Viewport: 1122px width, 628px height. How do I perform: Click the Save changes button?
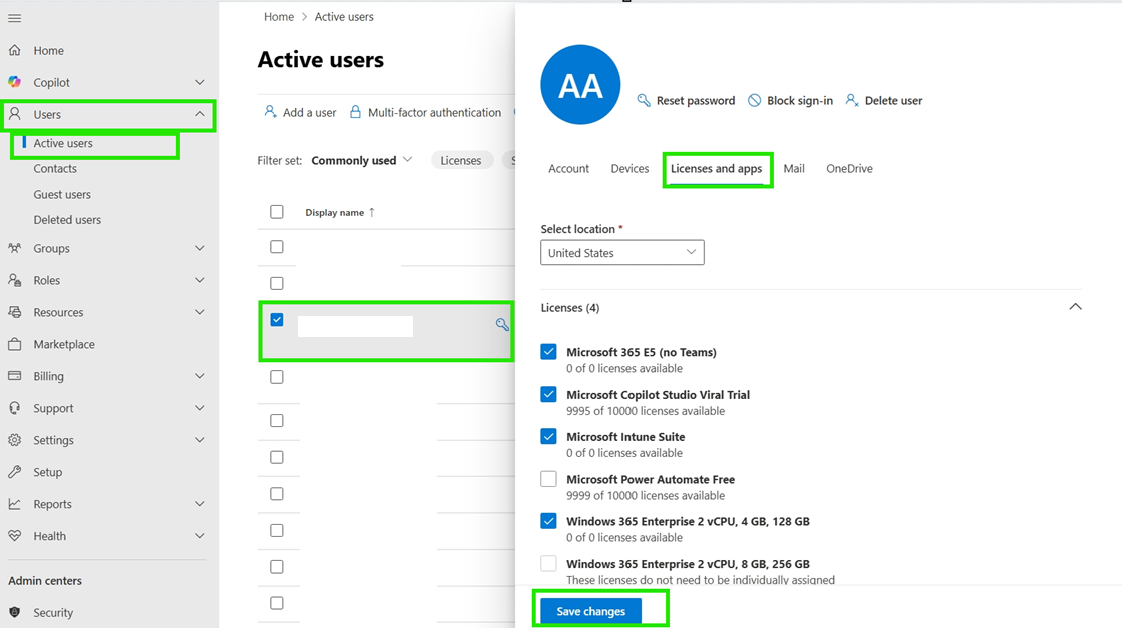[x=591, y=612]
